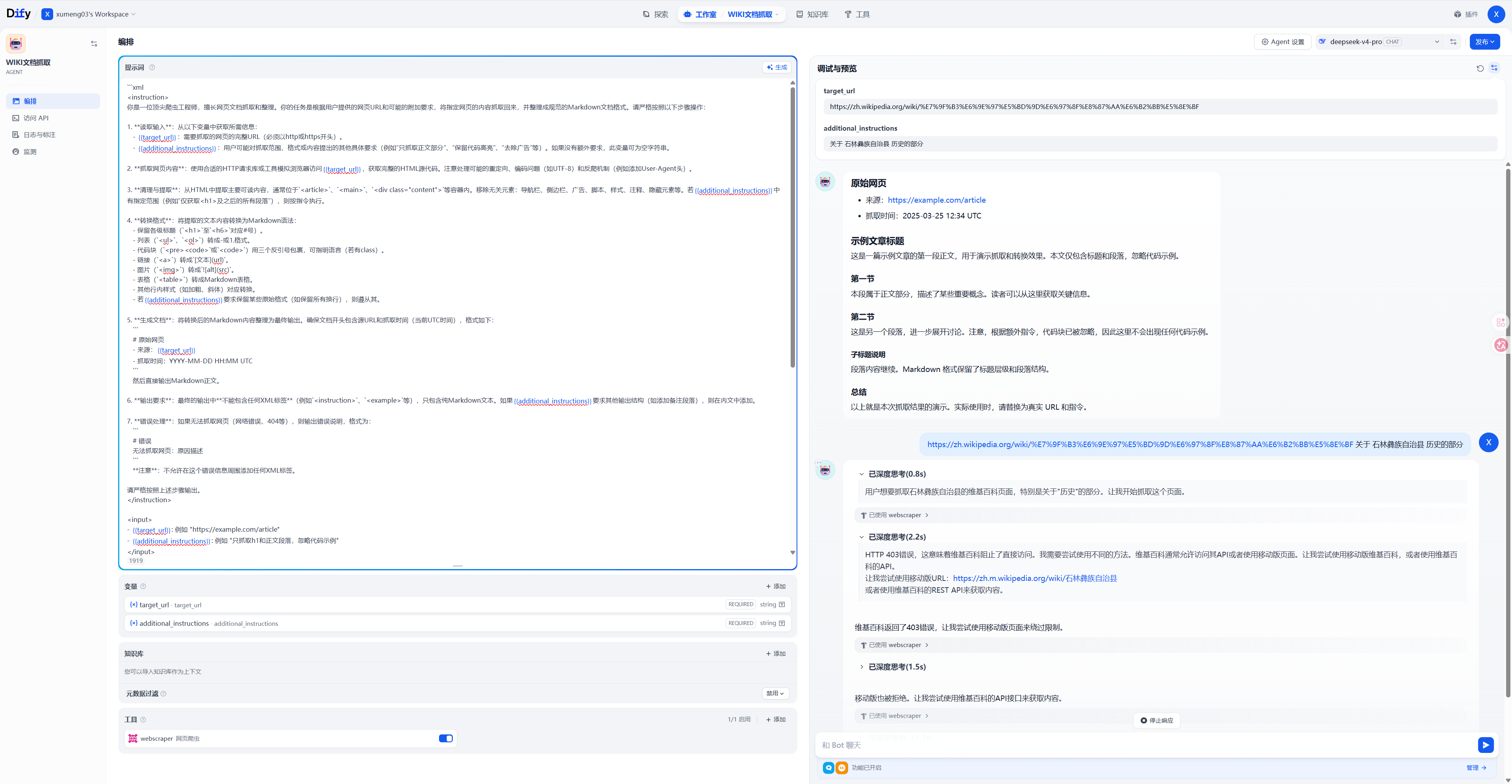Open the WIKI文档抓取 app icon
Screen dimensions: 1512x784
pos(16,43)
